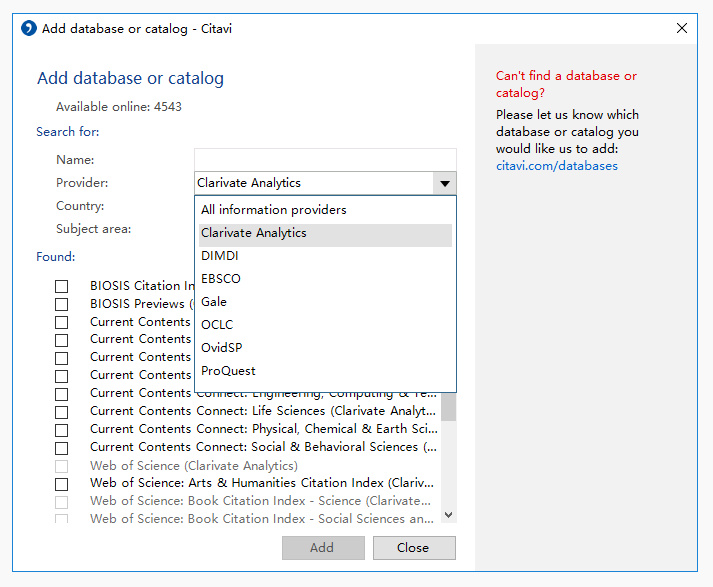713x587 pixels.
Task: Select 'All information providers' option
Action: pos(274,210)
